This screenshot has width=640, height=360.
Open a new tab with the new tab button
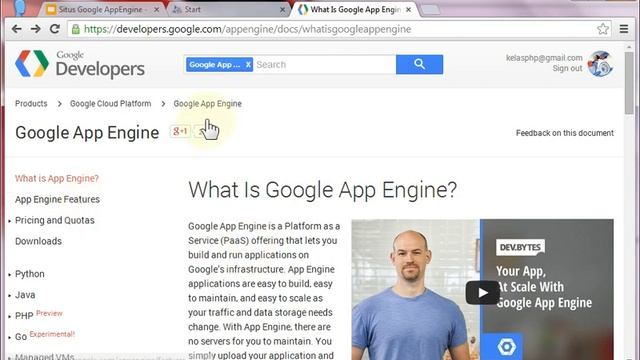coord(430,10)
